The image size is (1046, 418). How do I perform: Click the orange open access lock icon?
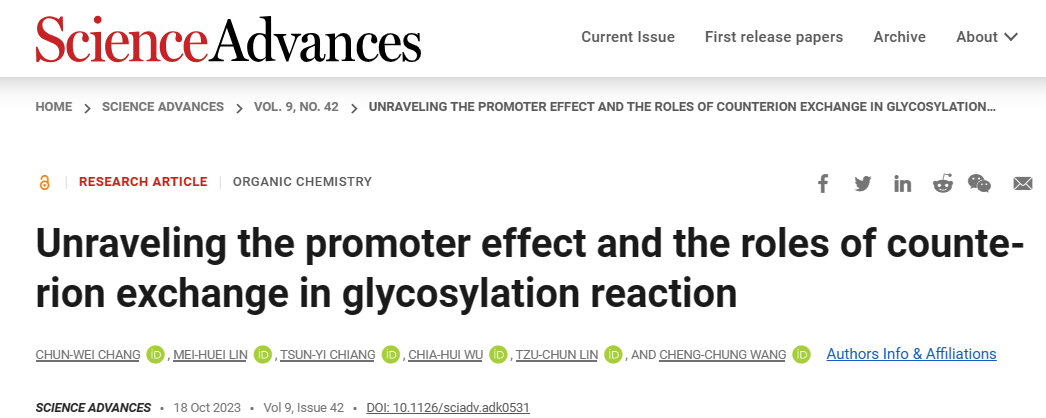click(x=45, y=182)
